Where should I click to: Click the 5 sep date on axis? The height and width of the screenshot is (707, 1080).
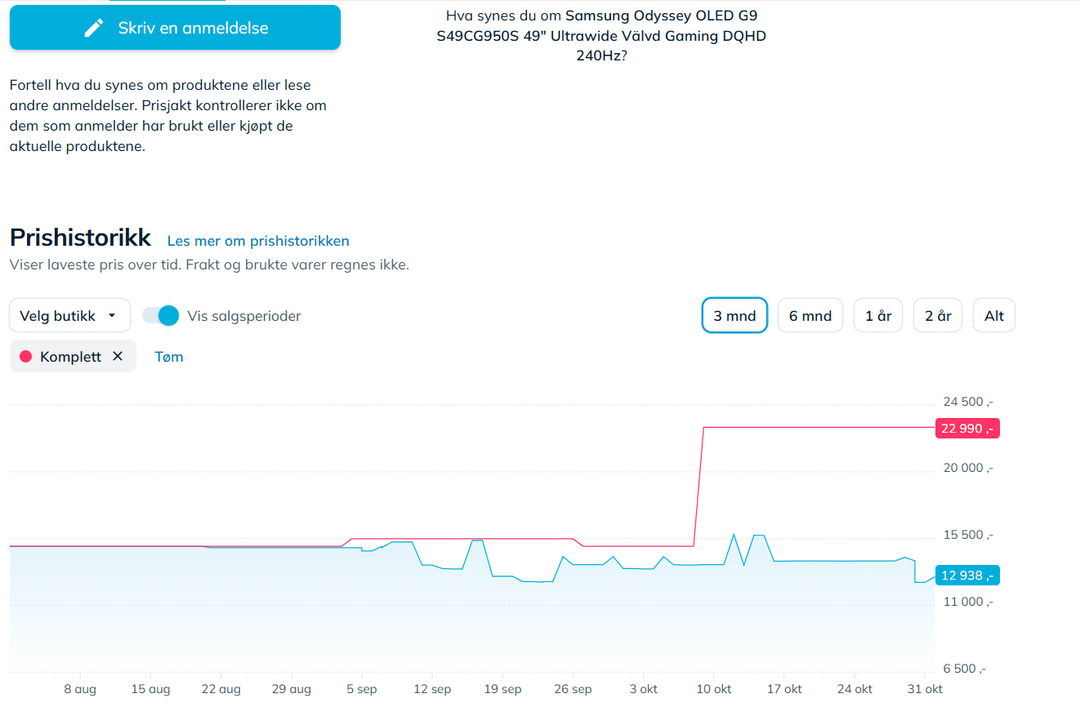pos(362,689)
